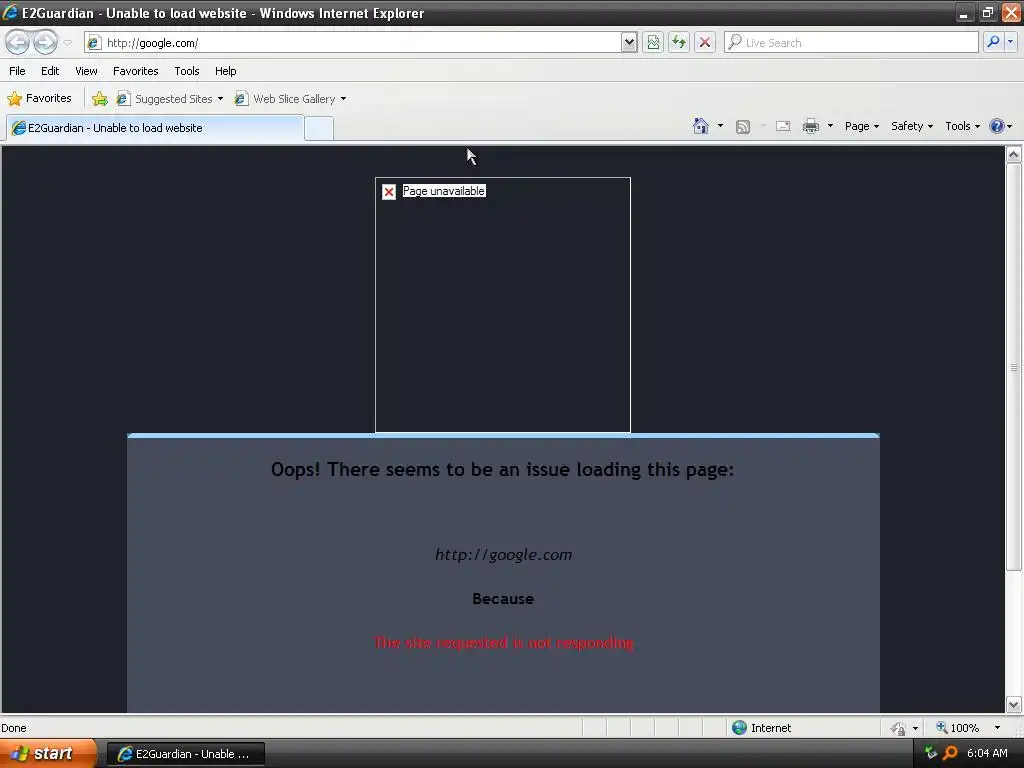Expand the Home button dropdown arrow
This screenshot has height=768, width=1024.
pyautogui.click(x=720, y=126)
